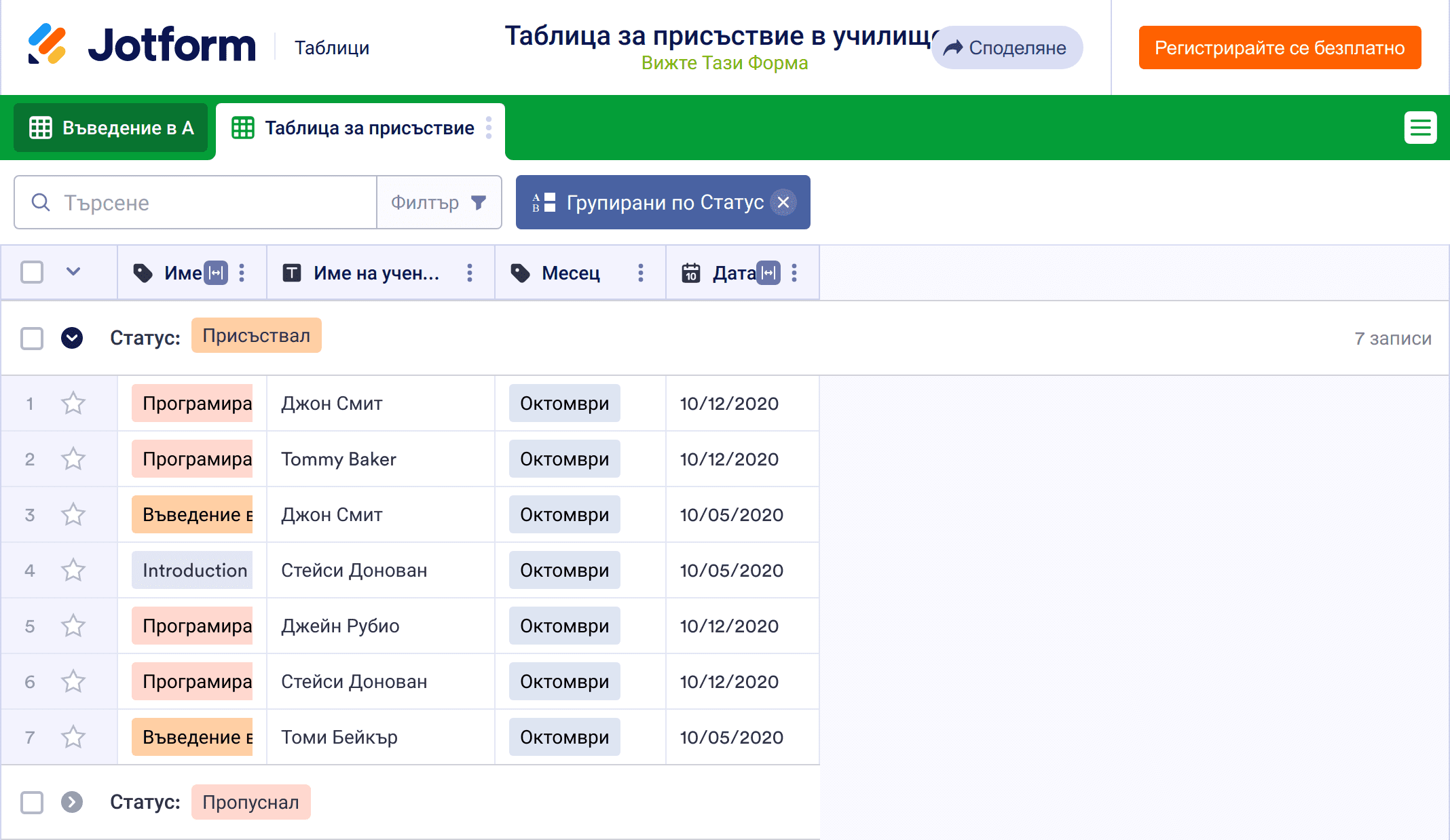Open the Име column options menu
Image resolution: width=1450 pixels, height=840 pixels.
242,273
